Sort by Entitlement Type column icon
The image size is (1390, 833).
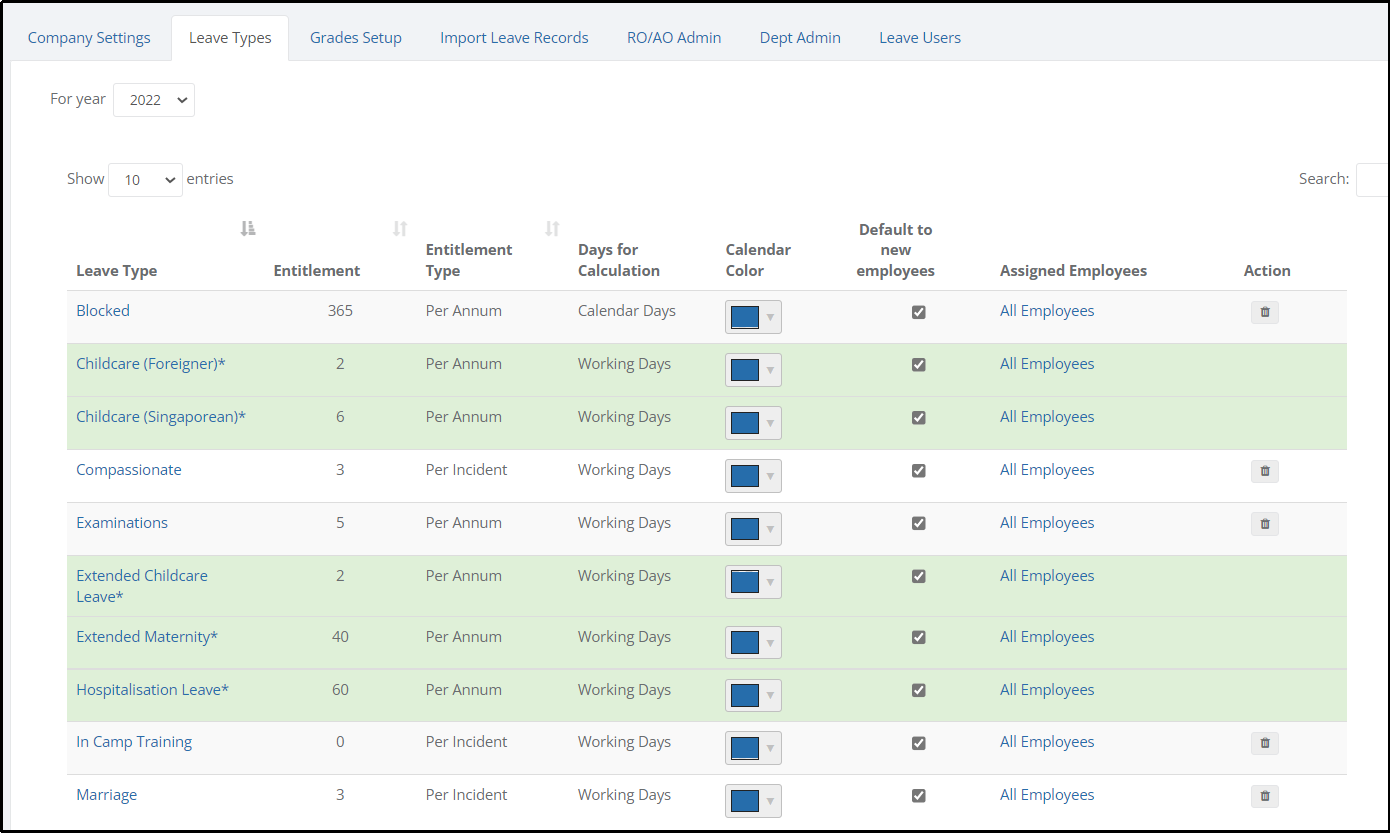click(552, 229)
